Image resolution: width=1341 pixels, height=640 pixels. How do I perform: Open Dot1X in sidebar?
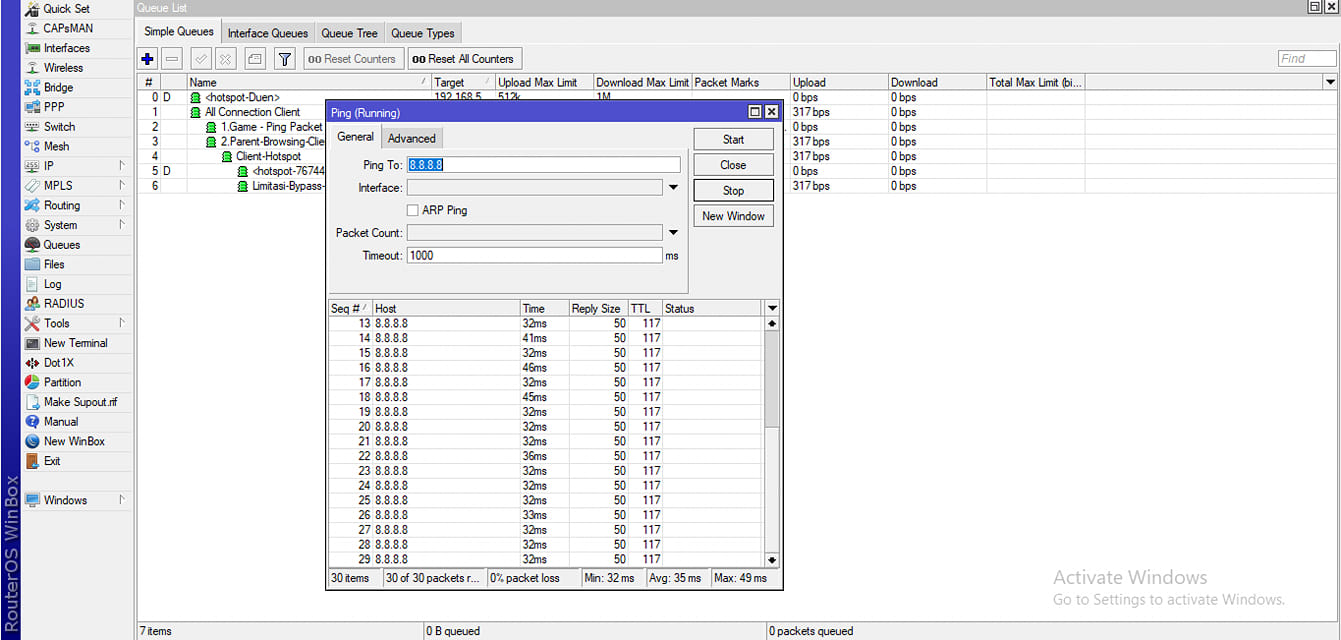coord(58,363)
